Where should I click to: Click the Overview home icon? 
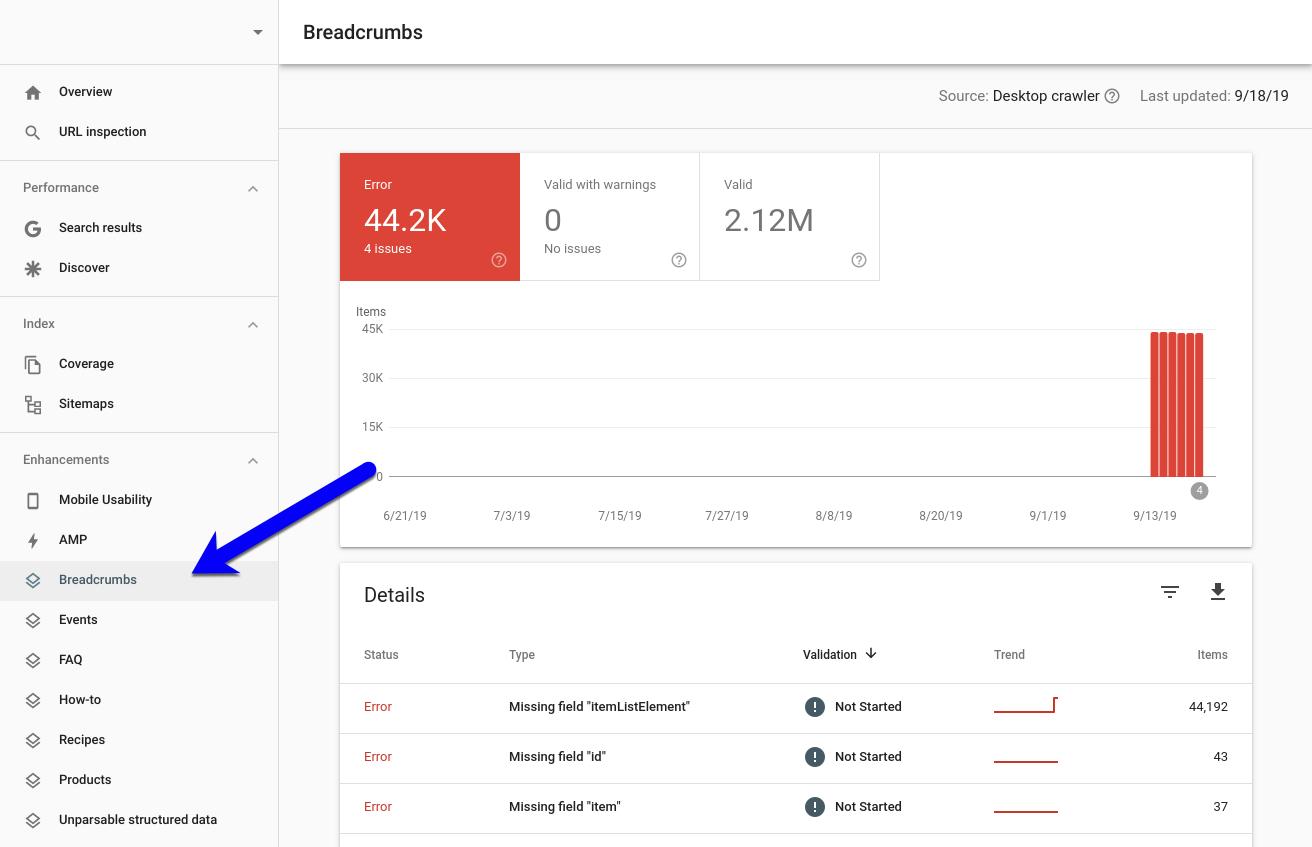pyautogui.click(x=33, y=92)
